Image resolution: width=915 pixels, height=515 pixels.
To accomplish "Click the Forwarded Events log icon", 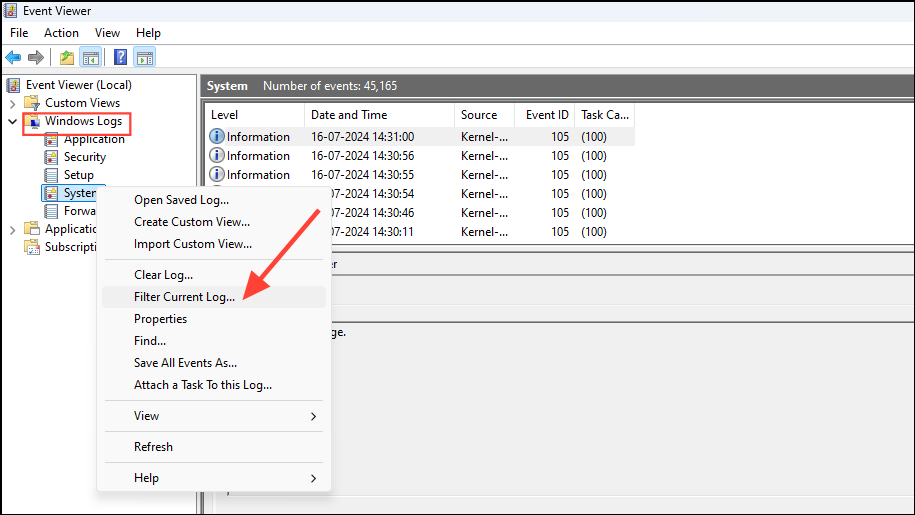I will [51, 211].
